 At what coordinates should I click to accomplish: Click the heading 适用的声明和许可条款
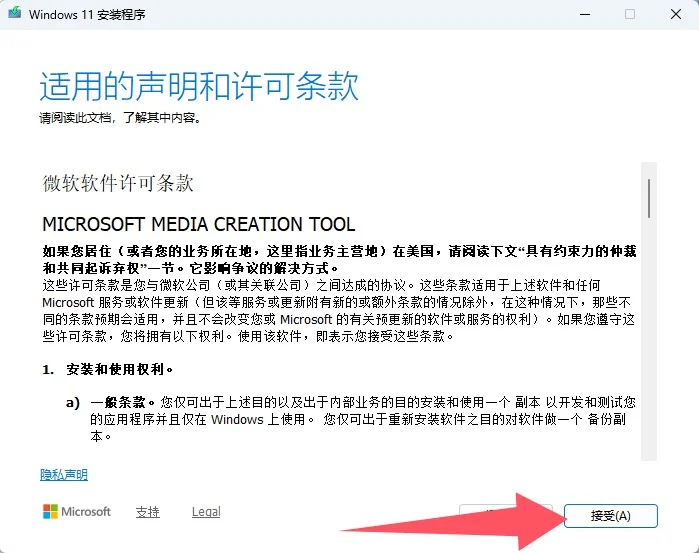click(199, 86)
